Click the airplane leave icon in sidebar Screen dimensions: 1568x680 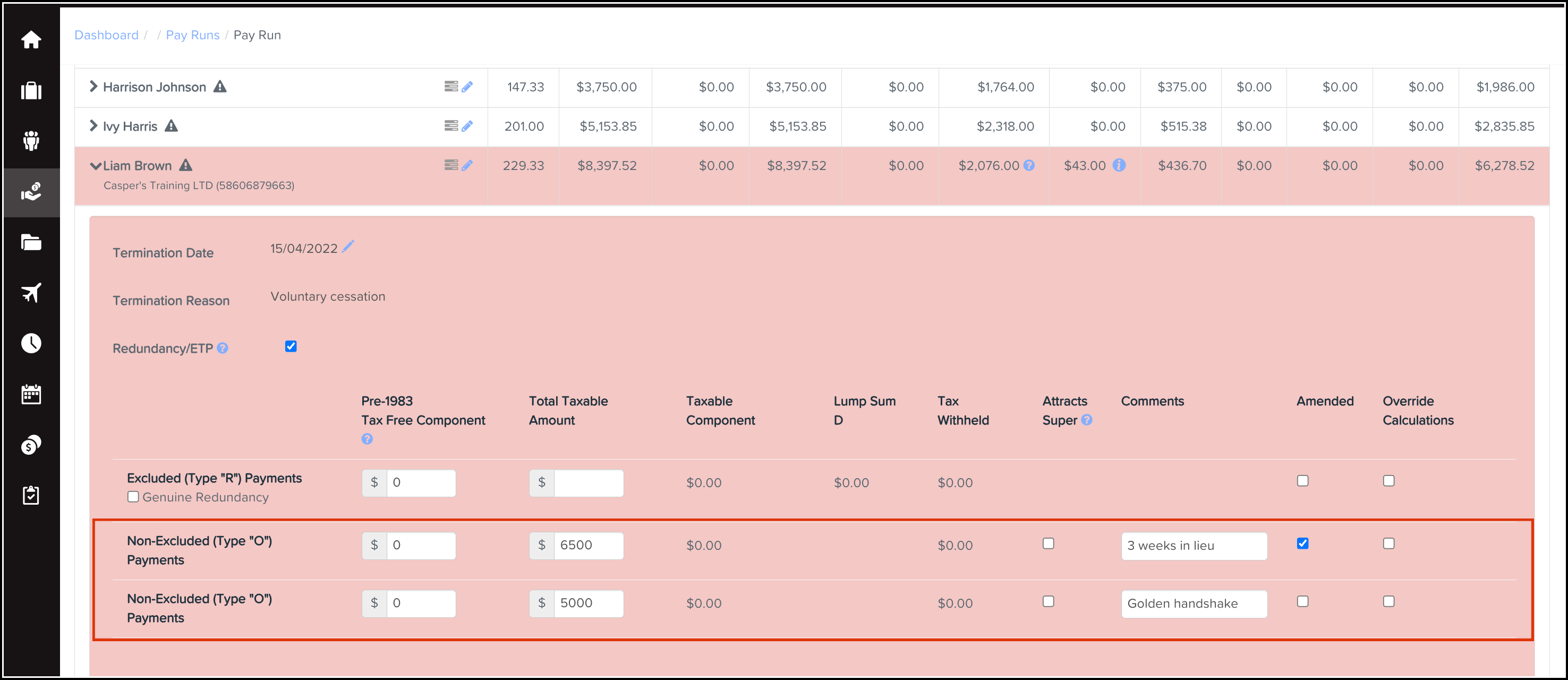tap(31, 293)
